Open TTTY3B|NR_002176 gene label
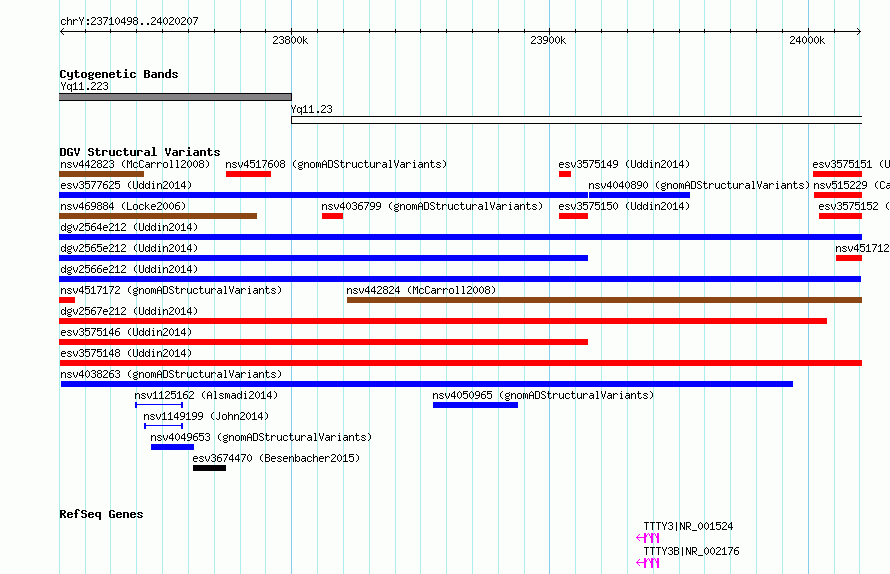The image size is (890, 574). click(x=691, y=551)
